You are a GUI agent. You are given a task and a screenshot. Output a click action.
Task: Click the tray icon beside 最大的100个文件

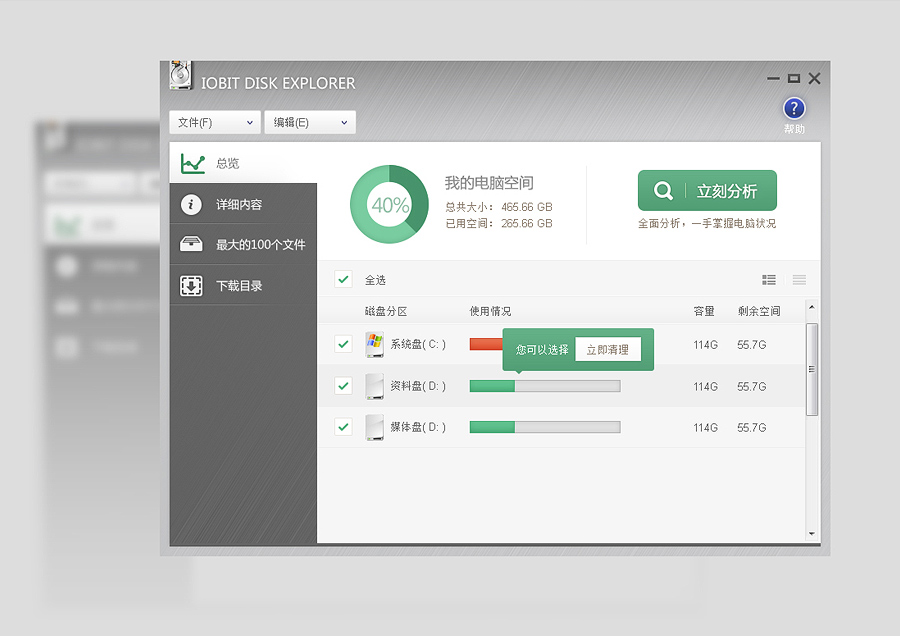click(x=191, y=245)
